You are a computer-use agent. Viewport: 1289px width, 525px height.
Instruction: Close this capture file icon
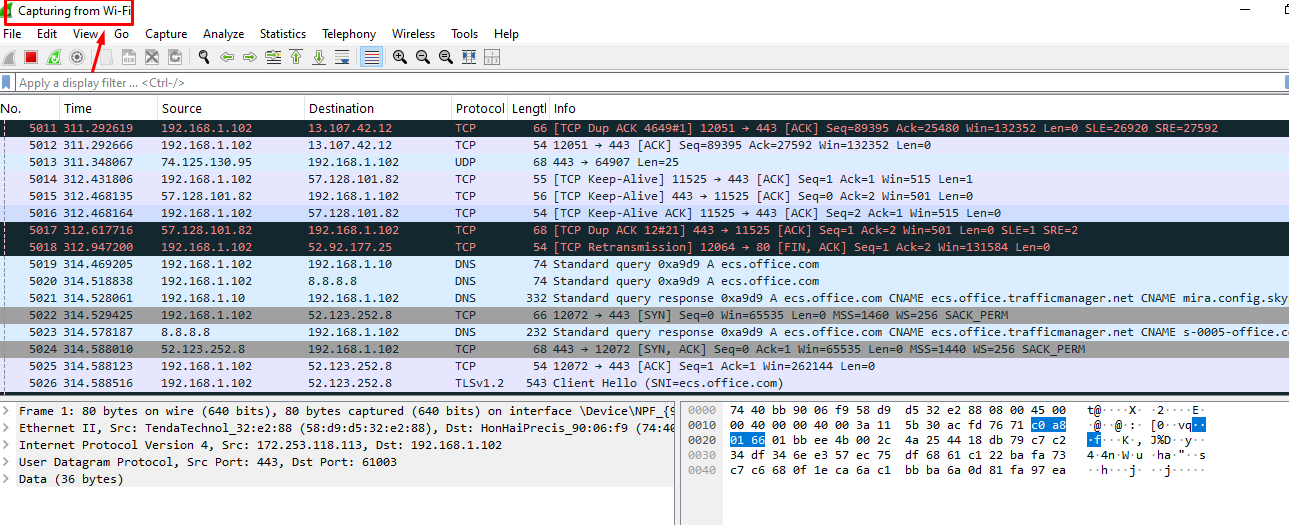coord(152,57)
